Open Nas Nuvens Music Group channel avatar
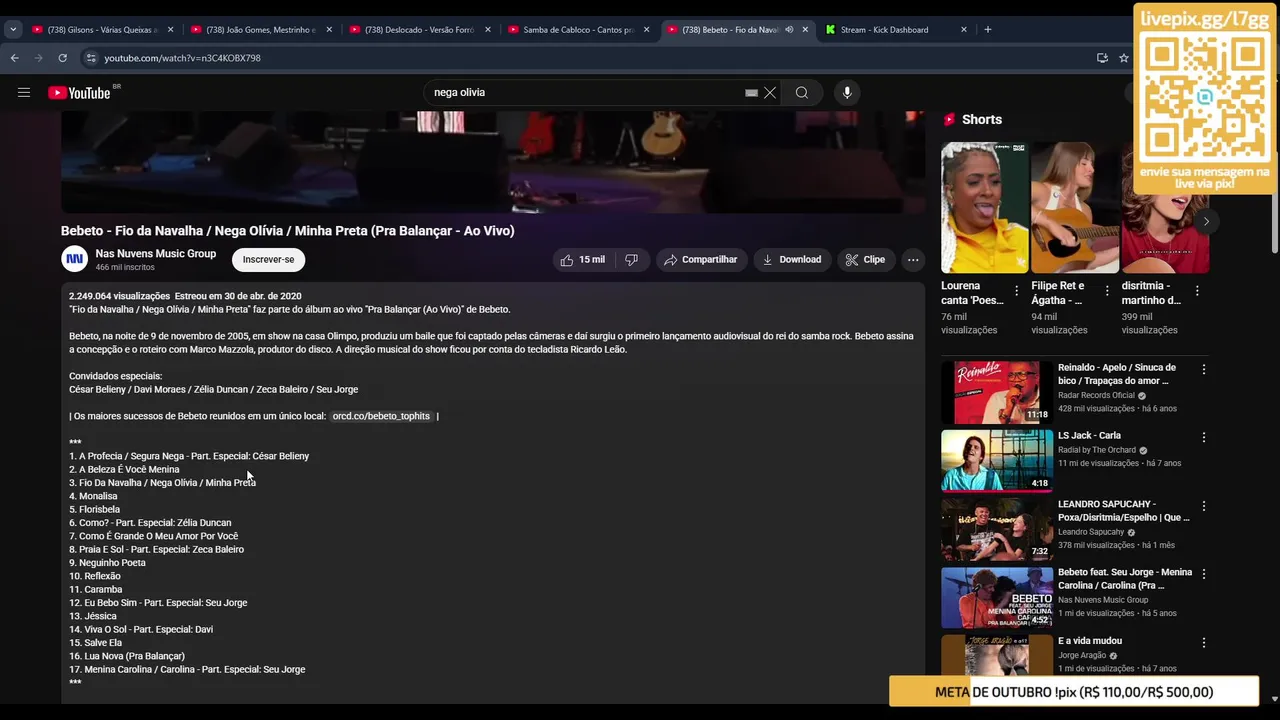Screen dimensions: 1280x720 (x=75, y=260)
